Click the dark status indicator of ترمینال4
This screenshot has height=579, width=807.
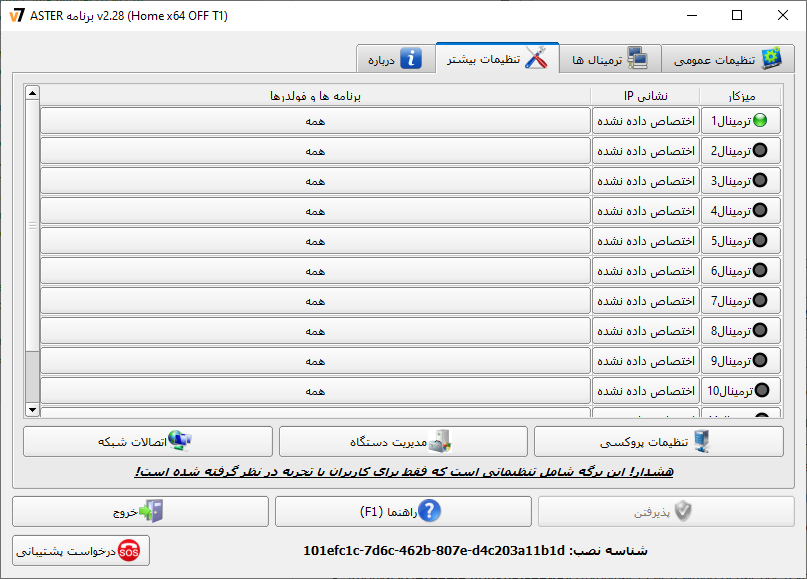(760, 210)
